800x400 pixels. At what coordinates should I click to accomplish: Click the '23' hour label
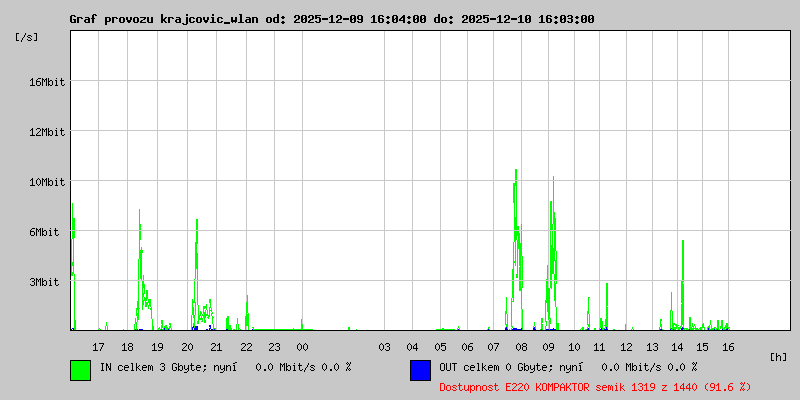(274, 347)
